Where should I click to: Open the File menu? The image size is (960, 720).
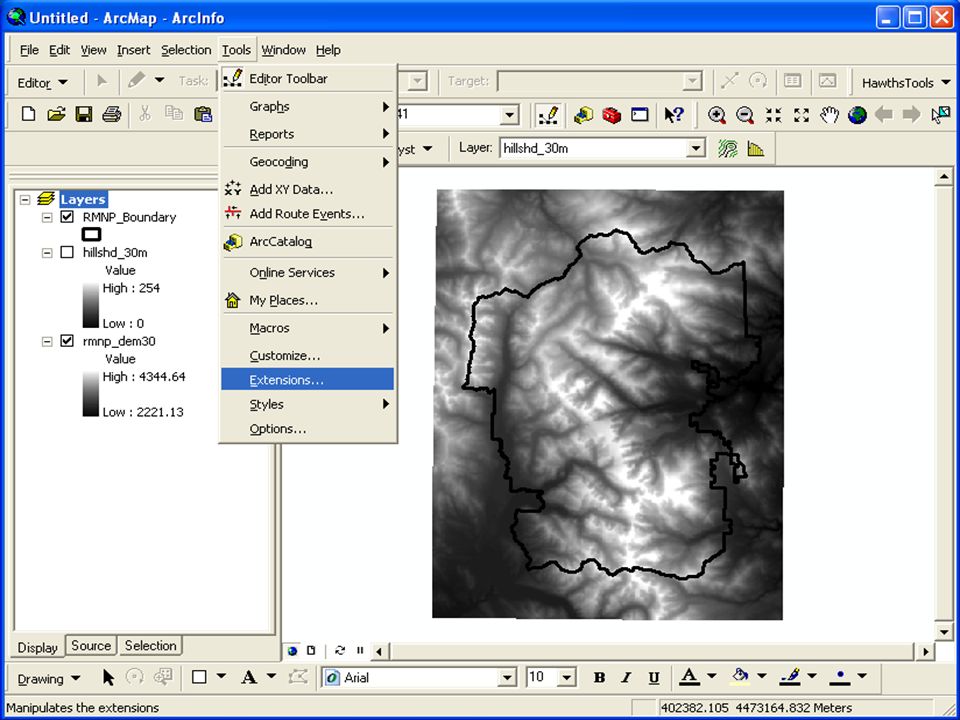coord(29,50)
